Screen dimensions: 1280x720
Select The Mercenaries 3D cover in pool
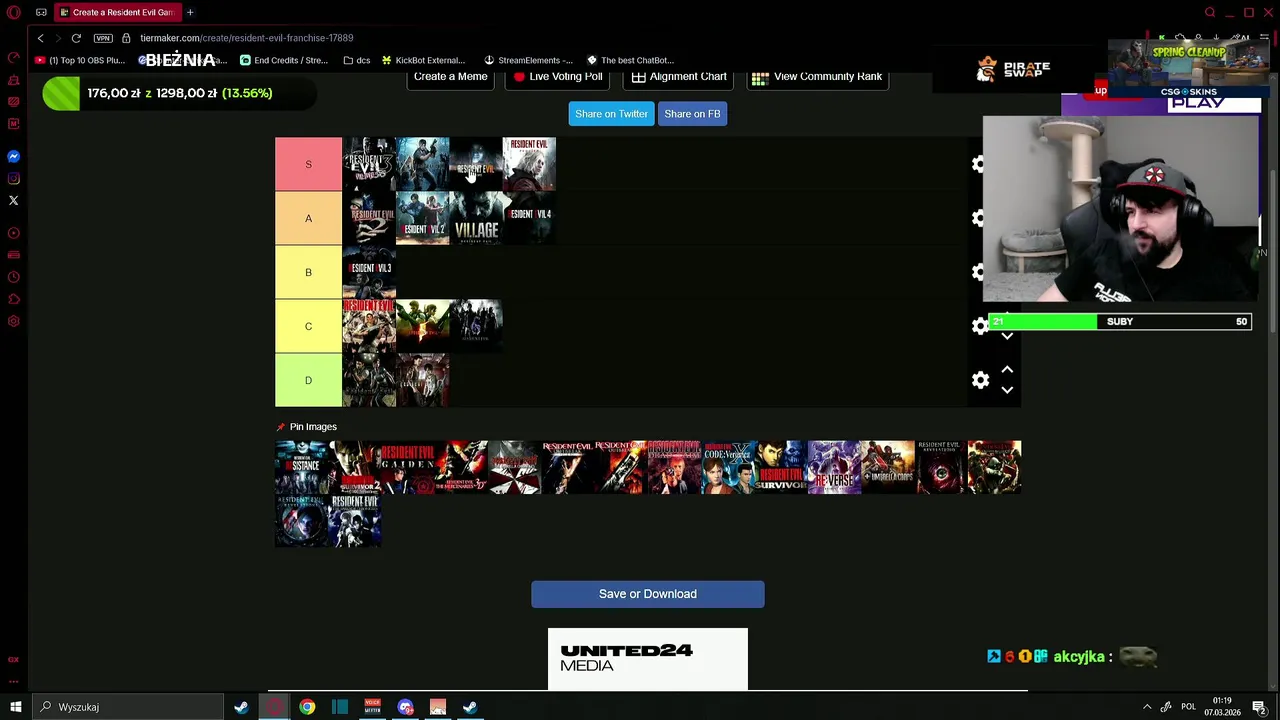click(x=461, y=467)
